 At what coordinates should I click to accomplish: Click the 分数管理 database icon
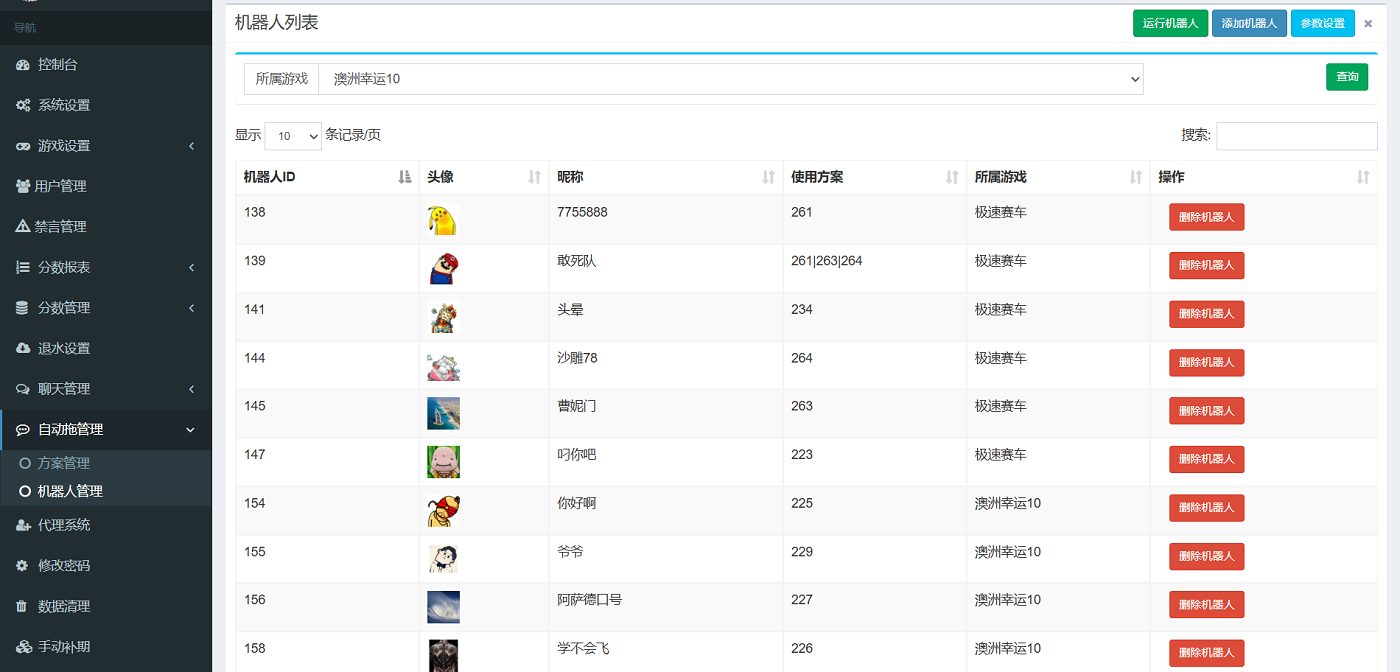click(23, 308)
